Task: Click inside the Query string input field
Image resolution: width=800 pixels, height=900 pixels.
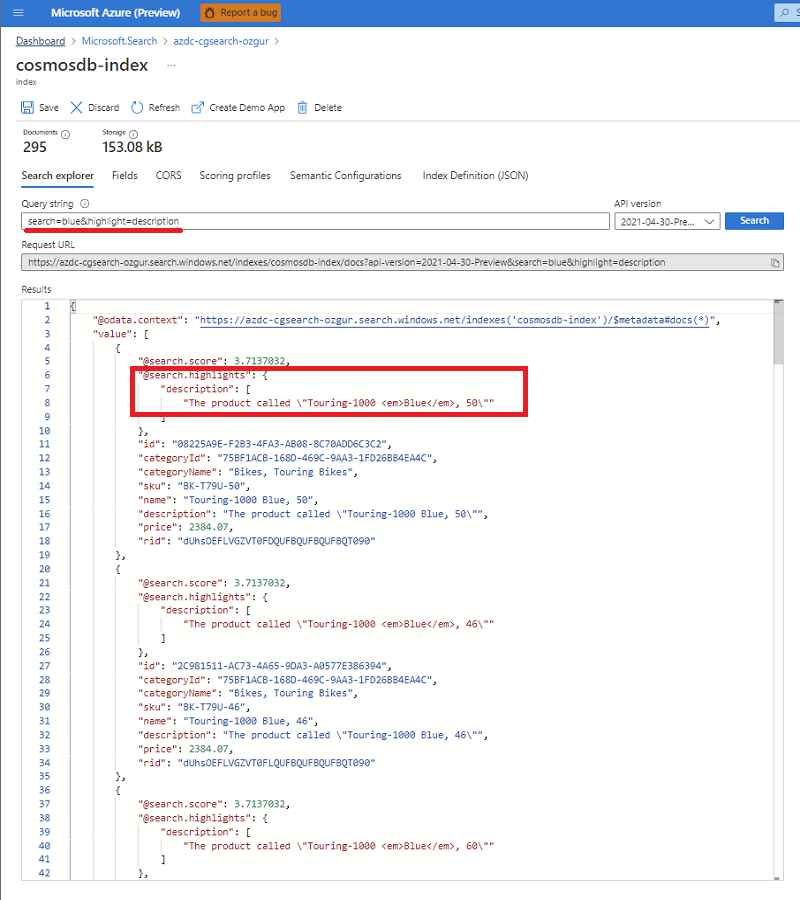Action: click(300, 220)
